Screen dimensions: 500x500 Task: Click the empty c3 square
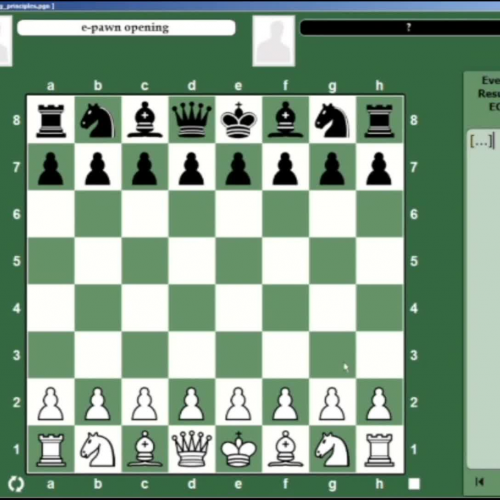pos(145,355)
